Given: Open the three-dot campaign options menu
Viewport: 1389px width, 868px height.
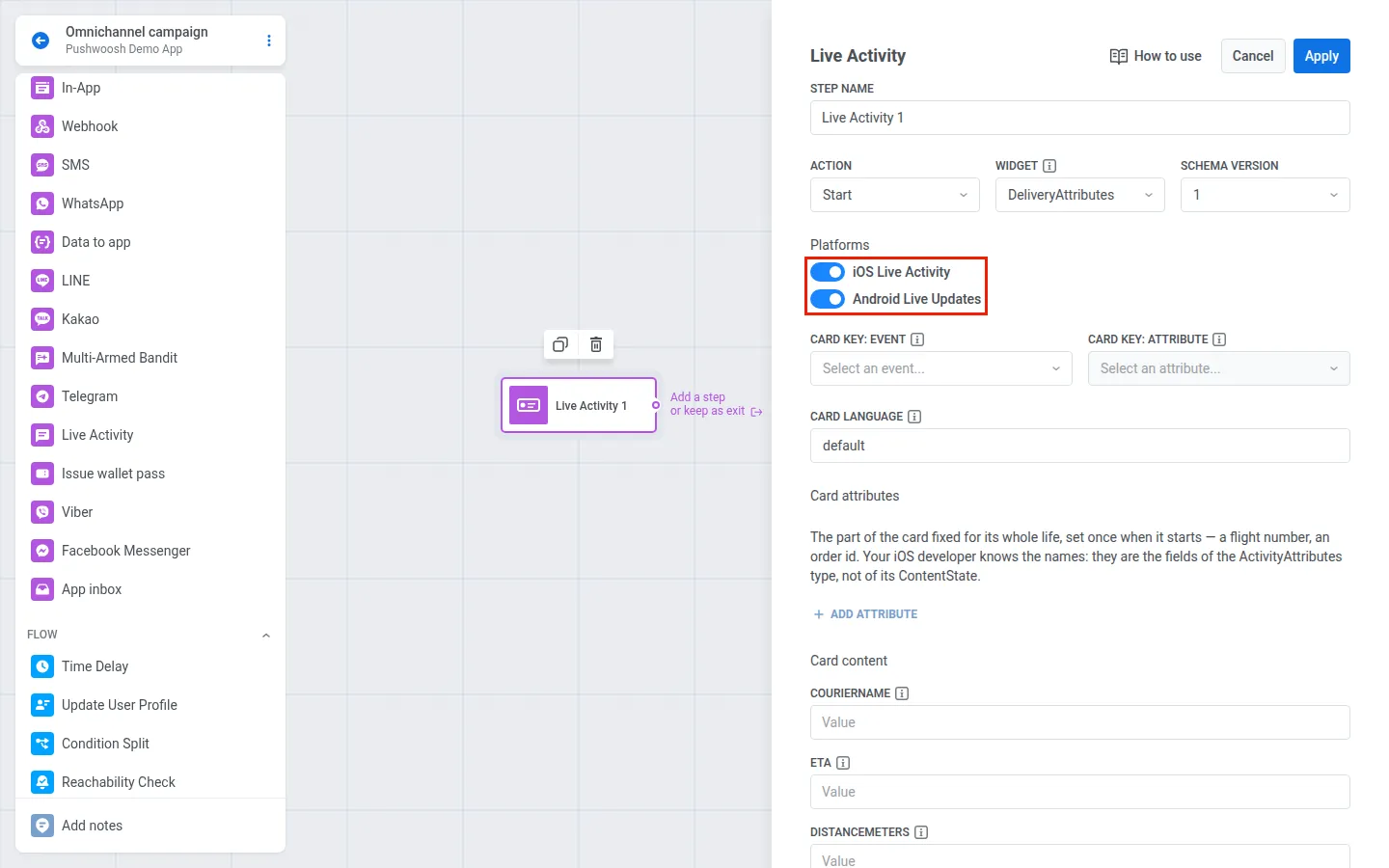Looking at the screenshot, I should 269,41.
